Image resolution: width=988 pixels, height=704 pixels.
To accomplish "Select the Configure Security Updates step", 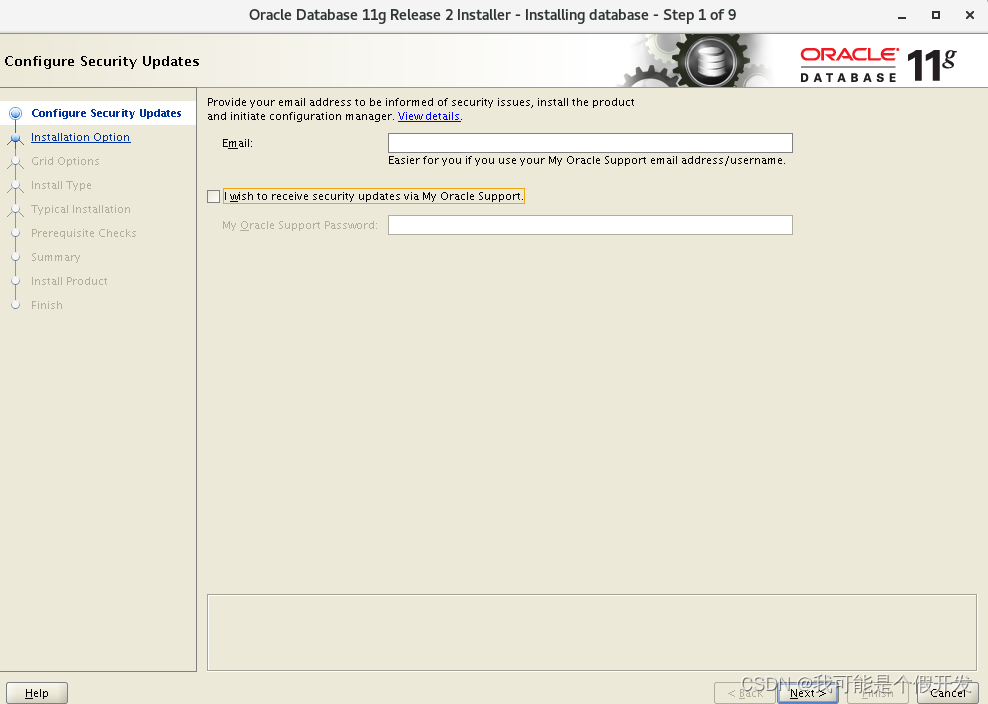I will coord(106,113).
